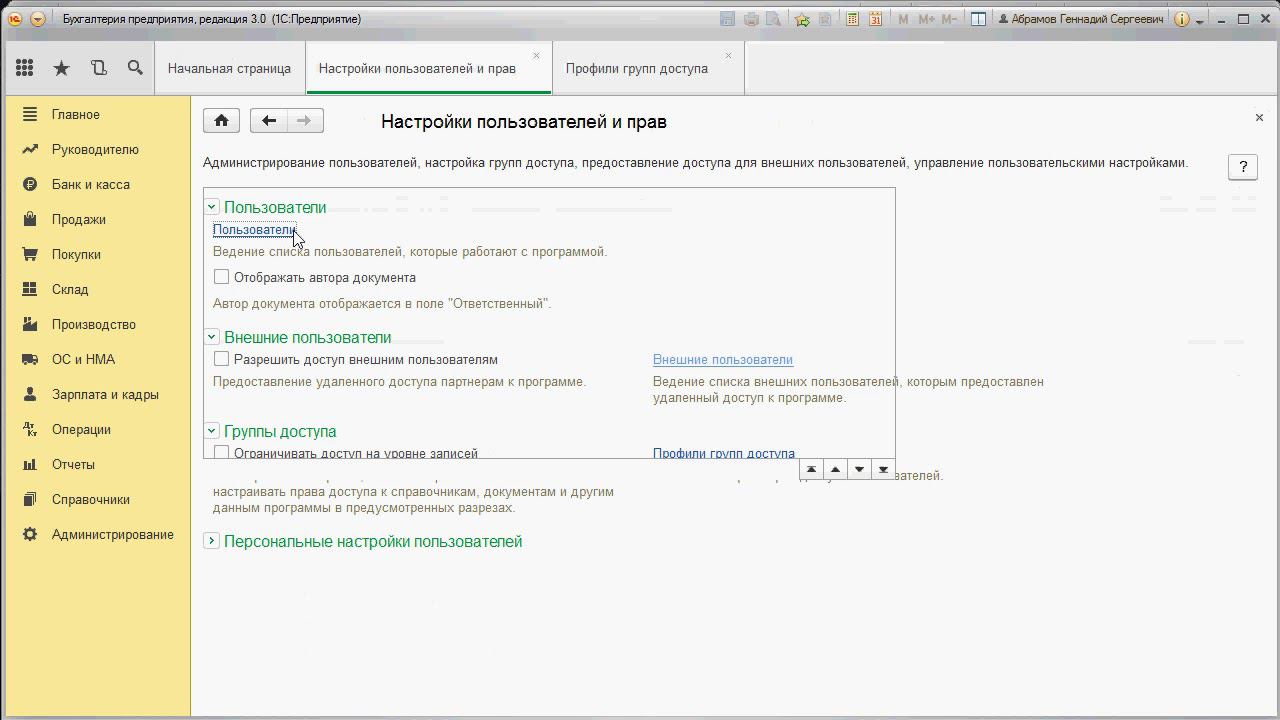
Task: Click the Зарплата и кадры person icon
Action: pyautogui.click(x=30, y=394)
